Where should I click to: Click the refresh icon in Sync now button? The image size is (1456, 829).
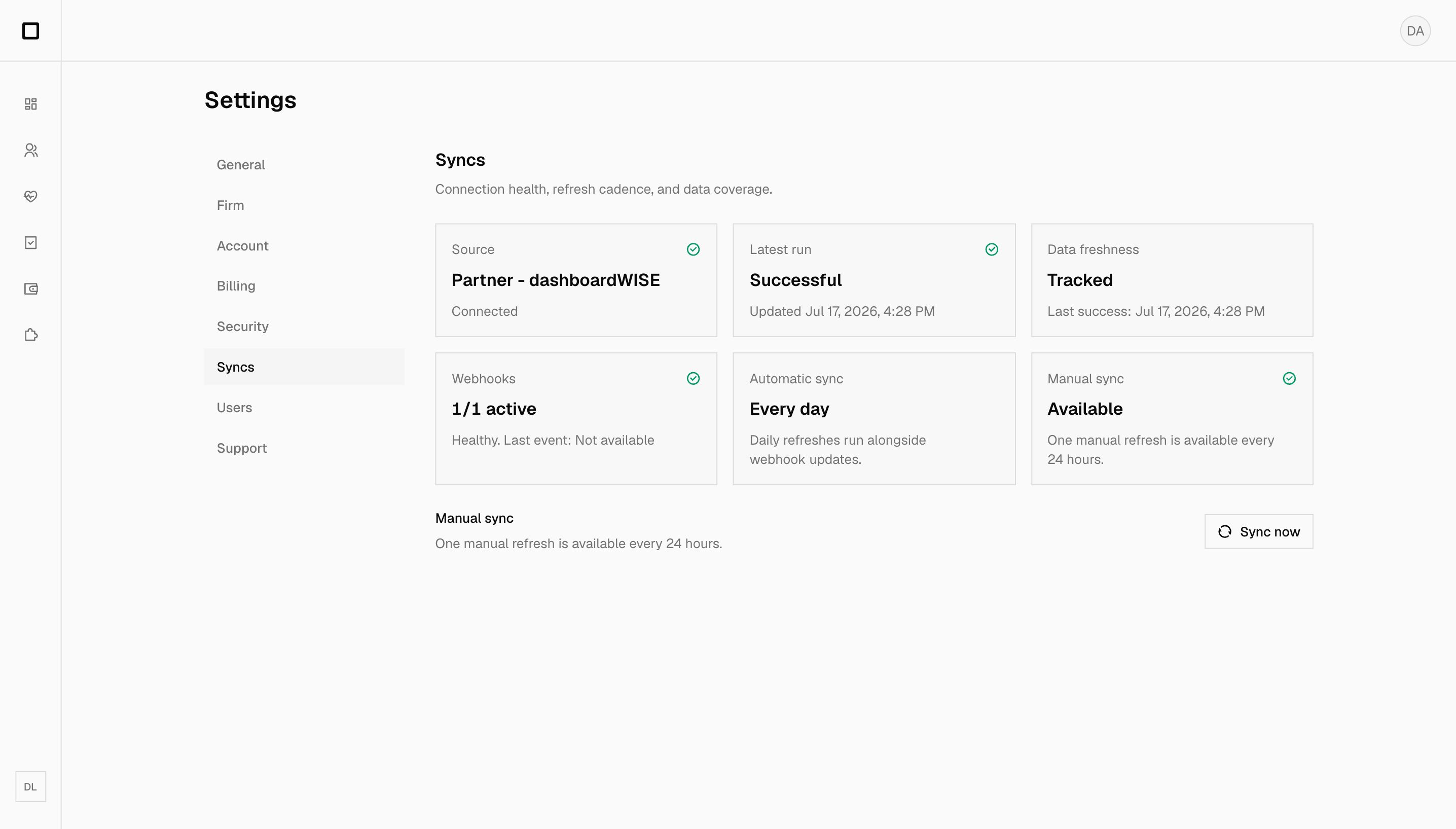pyautogui.click(x=1224, y=532)
